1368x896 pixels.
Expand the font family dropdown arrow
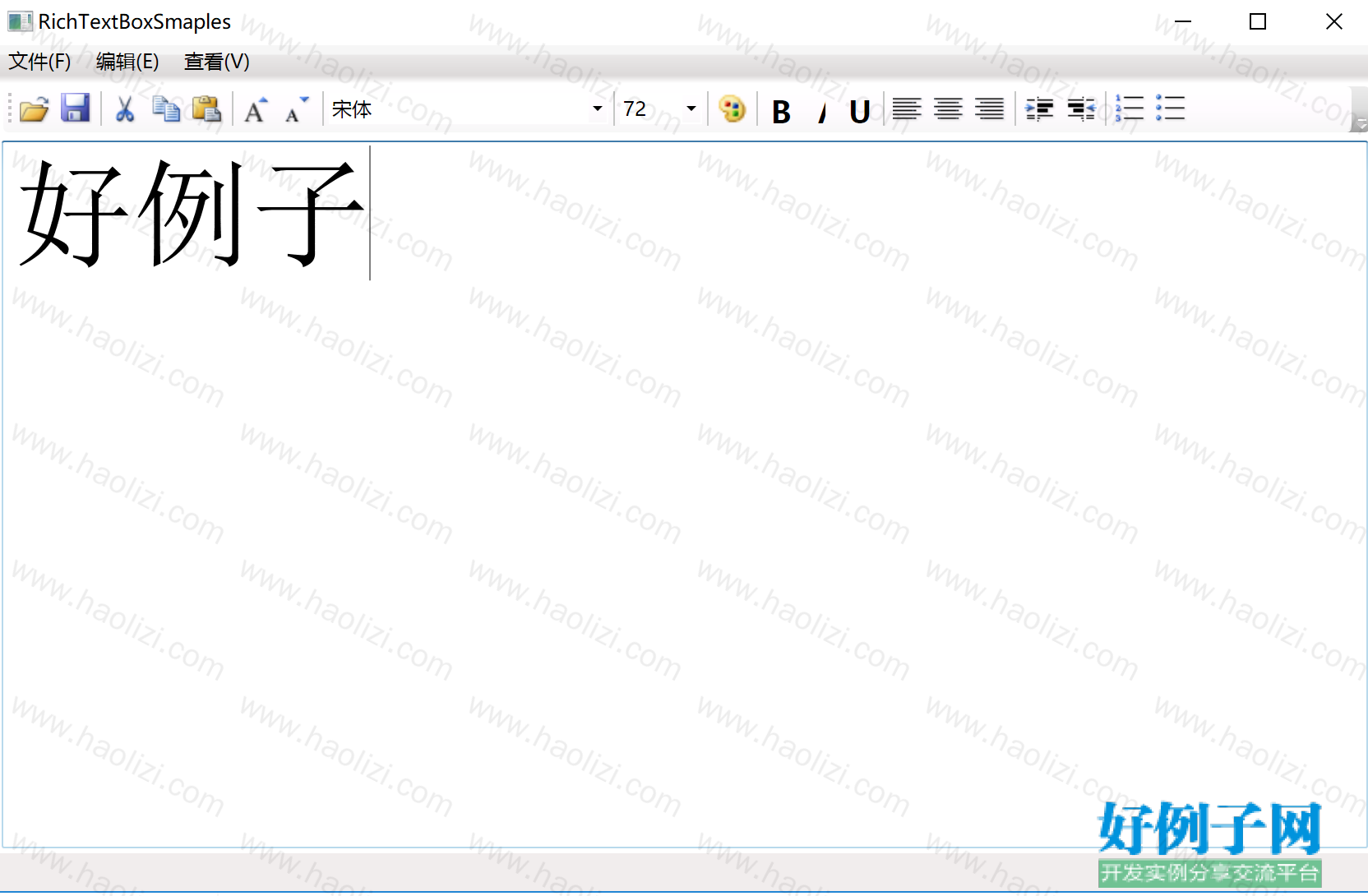tap(598, 109)
